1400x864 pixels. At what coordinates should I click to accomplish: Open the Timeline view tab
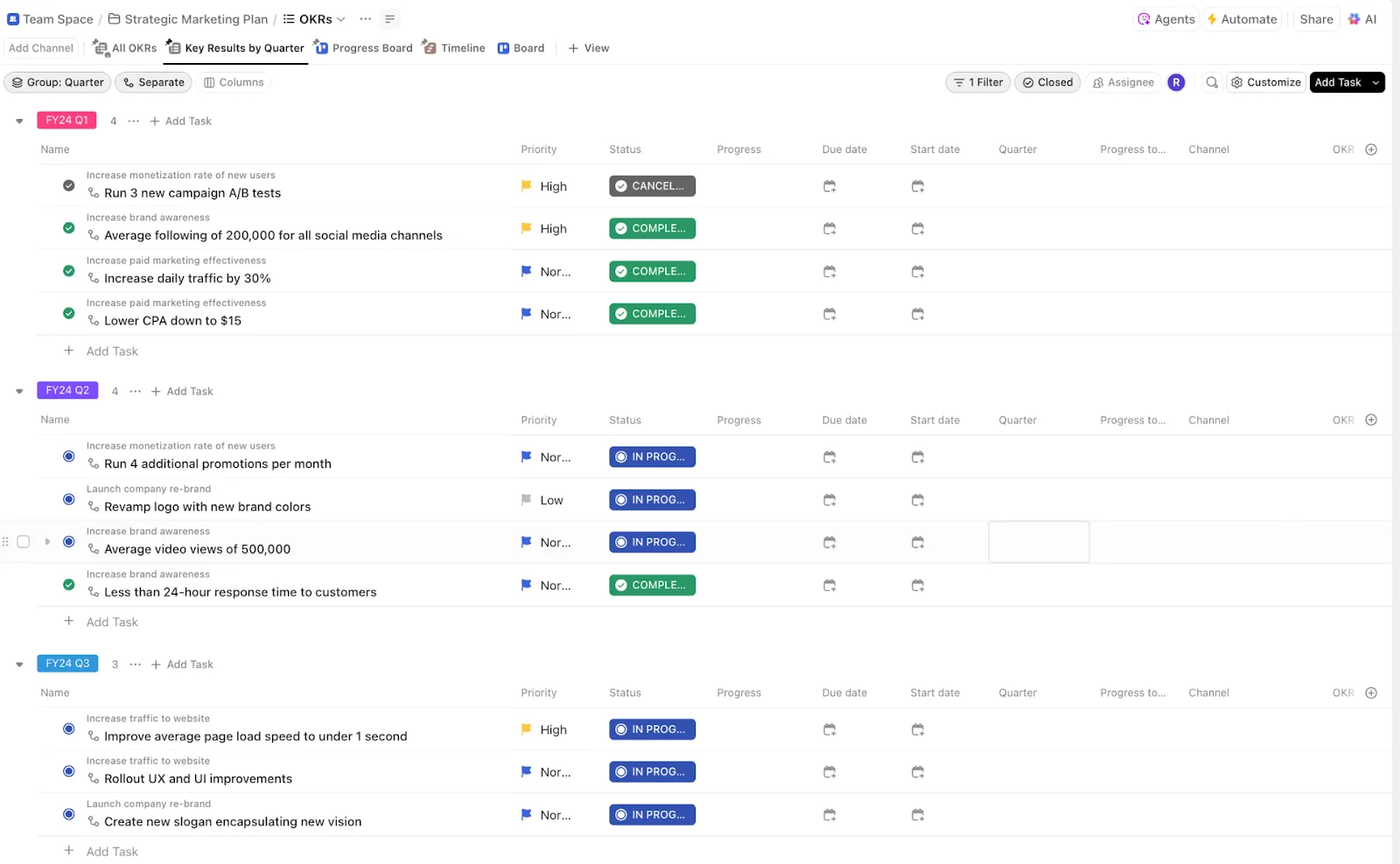pos(454,48)
